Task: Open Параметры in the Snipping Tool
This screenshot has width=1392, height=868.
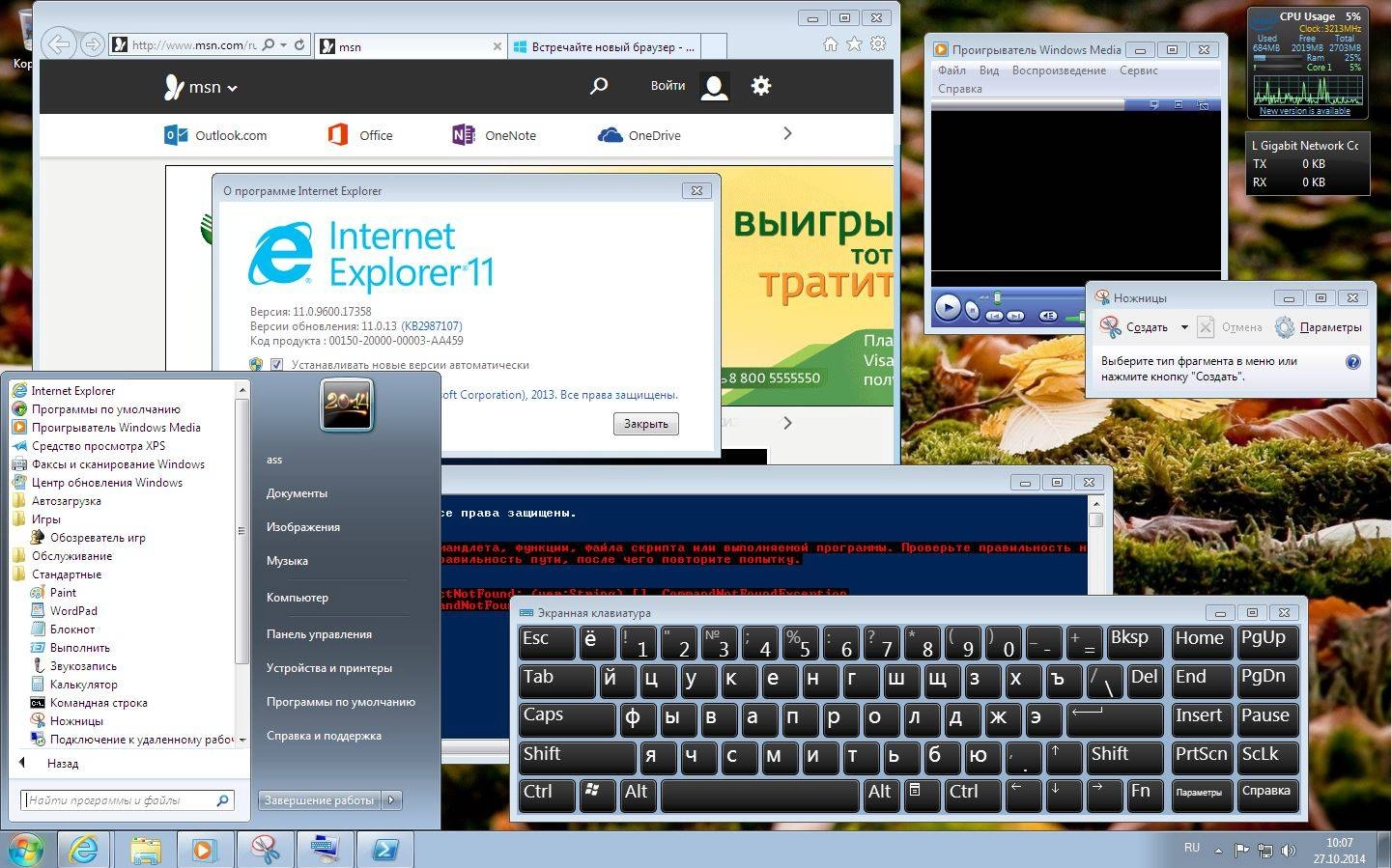Action: pos(1319,327)
